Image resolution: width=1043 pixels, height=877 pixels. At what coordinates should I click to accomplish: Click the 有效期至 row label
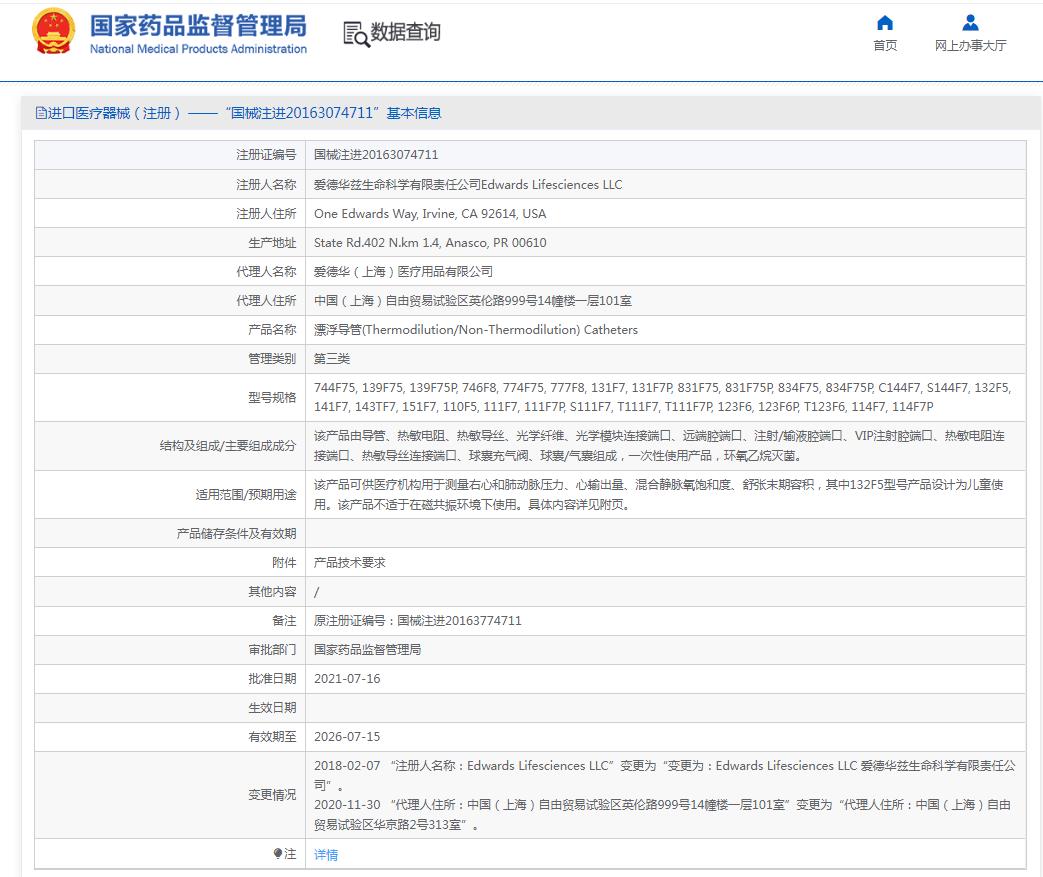tap(272, 737)
